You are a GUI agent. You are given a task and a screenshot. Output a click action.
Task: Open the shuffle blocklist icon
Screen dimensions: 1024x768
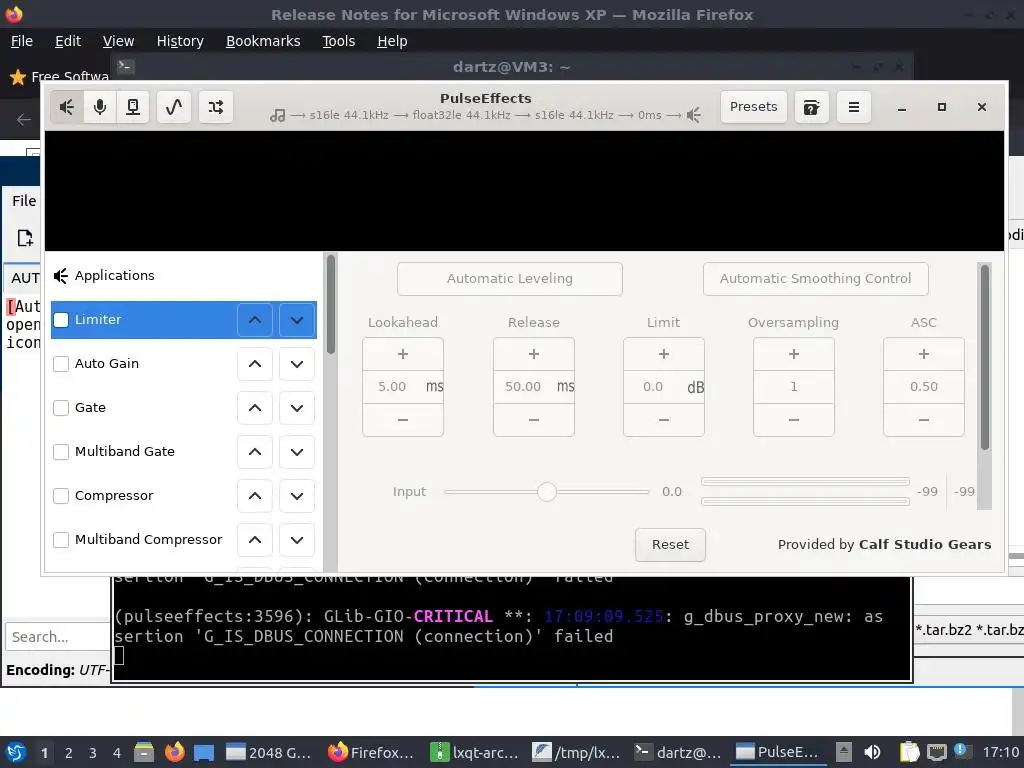216,107
